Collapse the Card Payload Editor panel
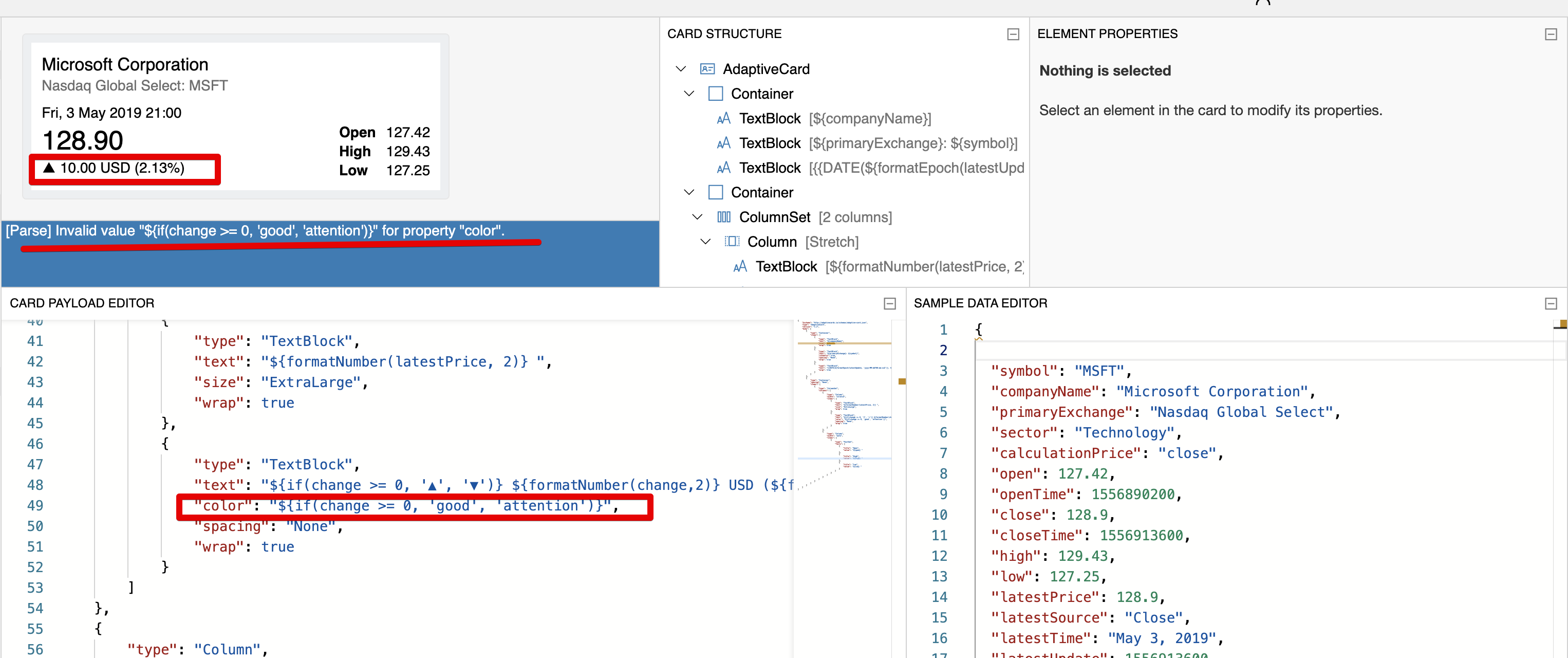The image size is (1568, 658). click(890, 303)
